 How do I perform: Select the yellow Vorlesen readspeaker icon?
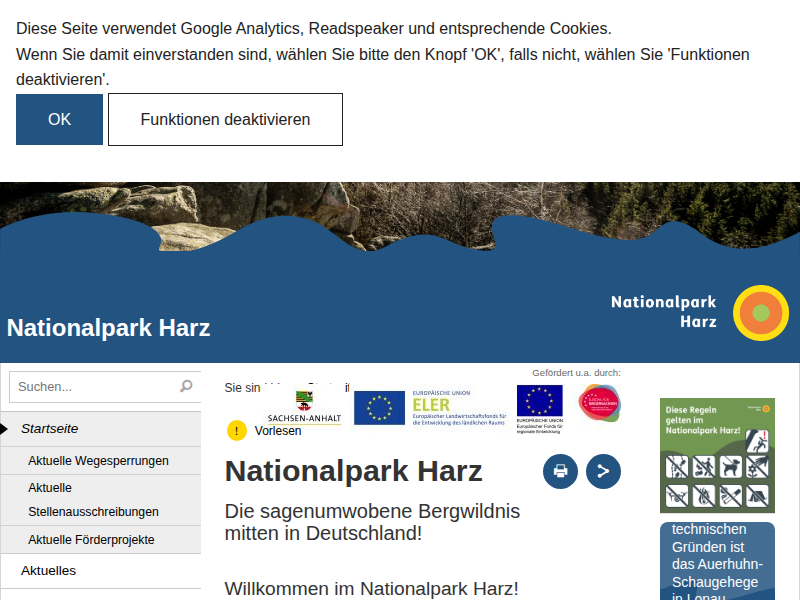(235, 430)
